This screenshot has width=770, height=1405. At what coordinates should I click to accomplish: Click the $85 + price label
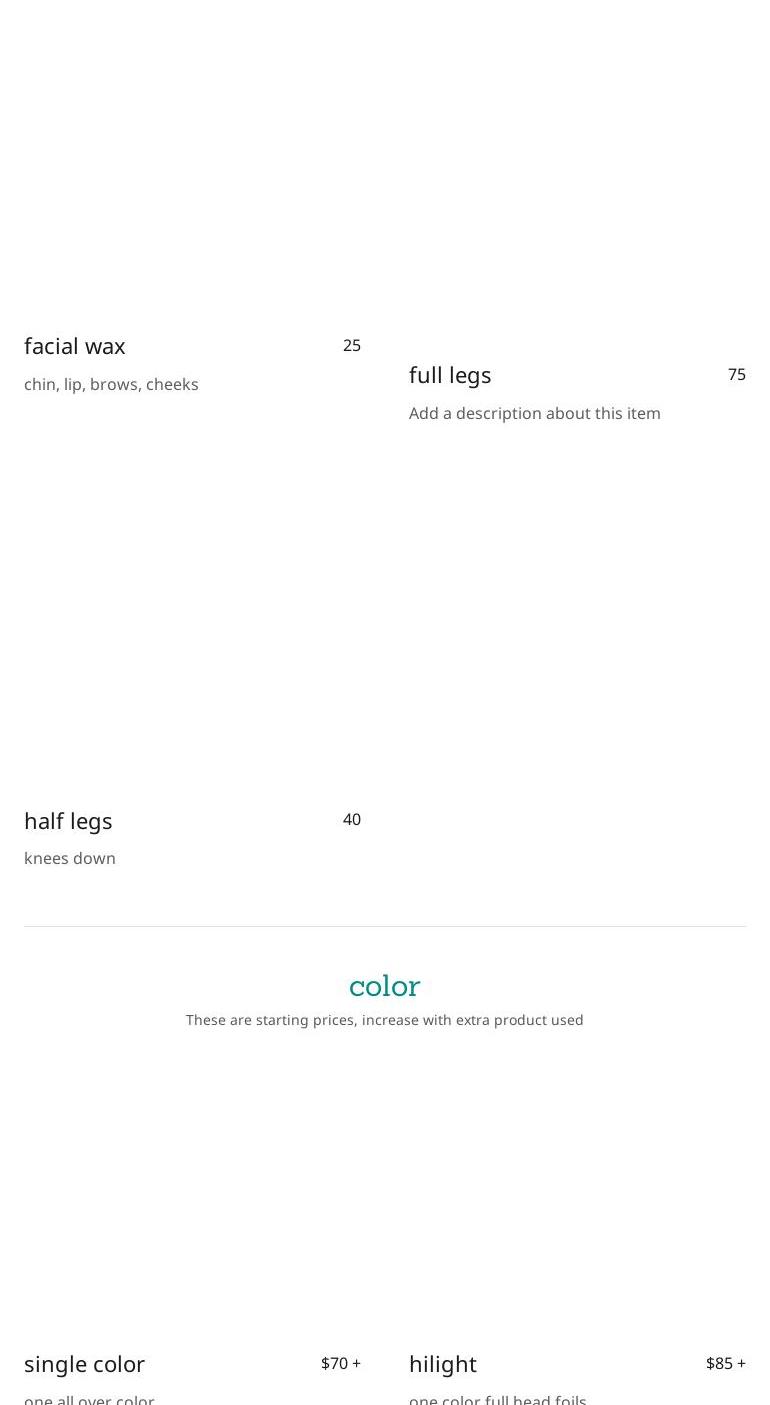tap(726, 1363)
